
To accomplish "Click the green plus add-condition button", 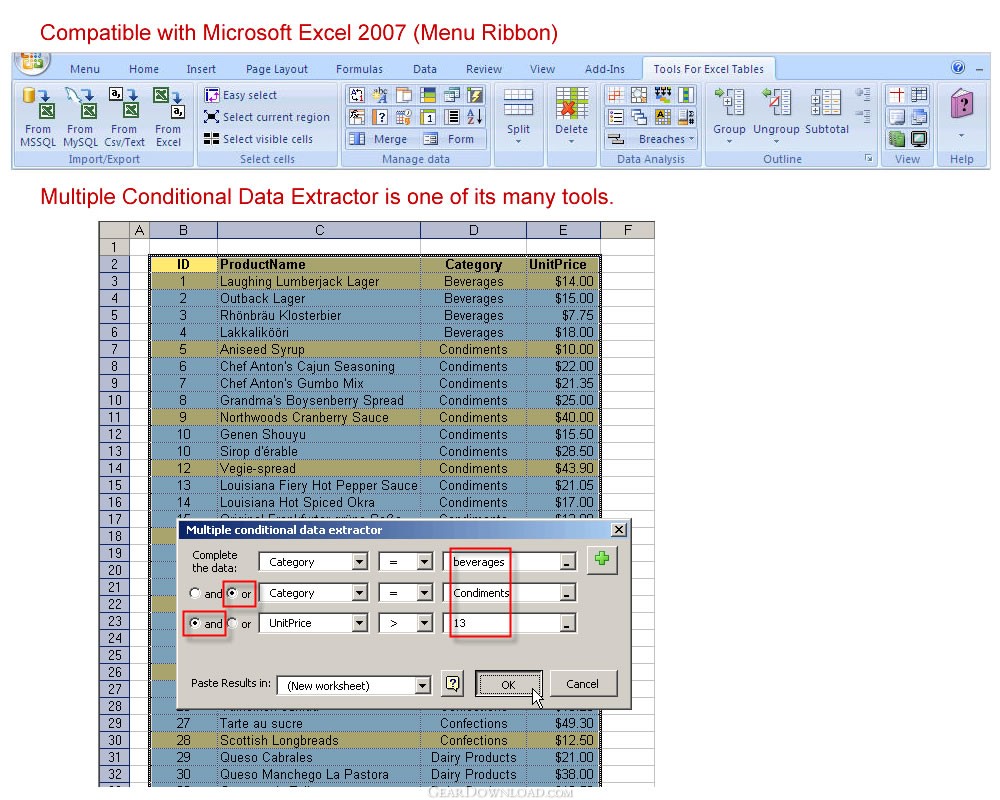I will [x=601, y=559].
